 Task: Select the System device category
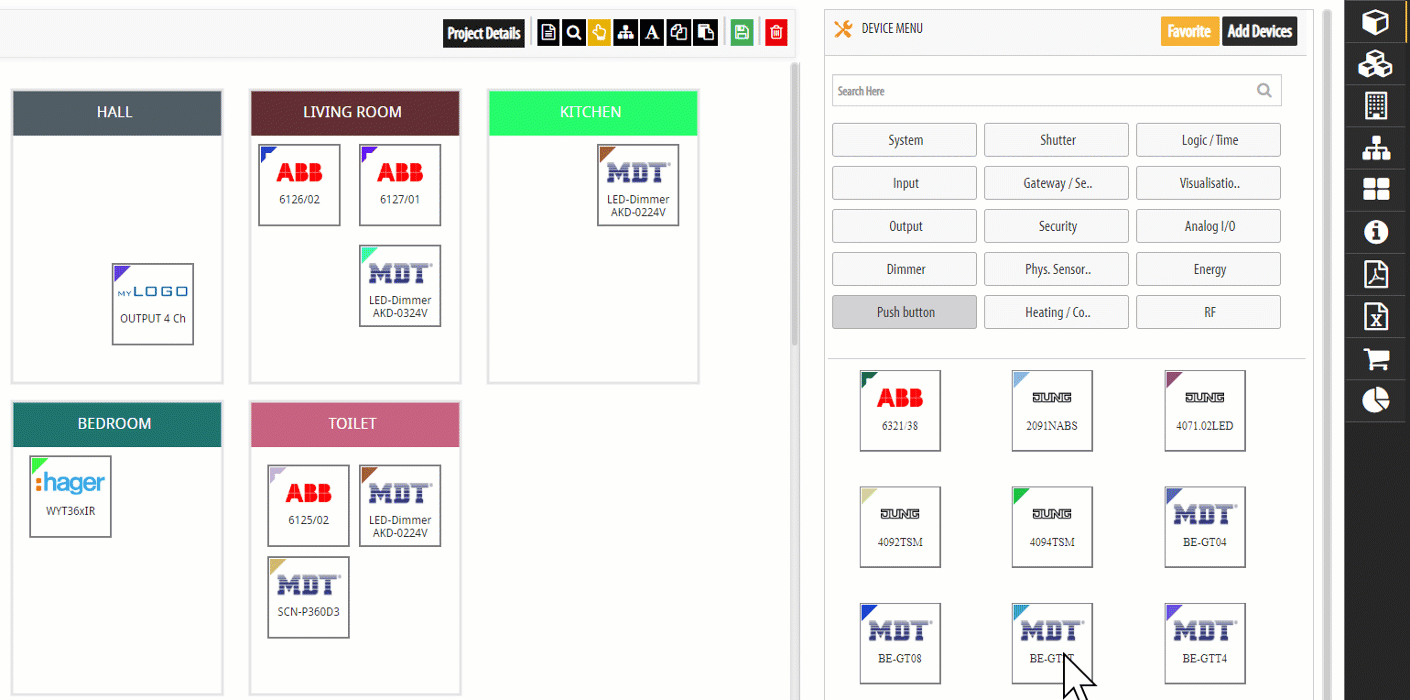click(x=905, y=140)
